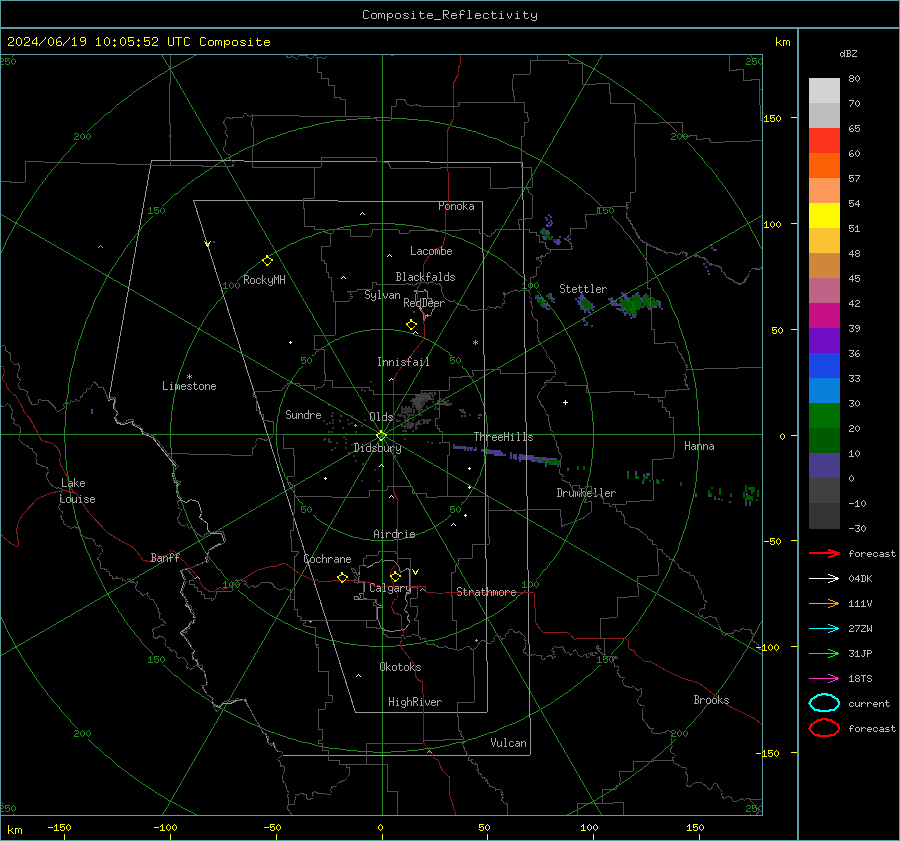Screen dimensions: 900x841
Task: Click the km label at bottom-left corner
Action: [x=14, y=830]
